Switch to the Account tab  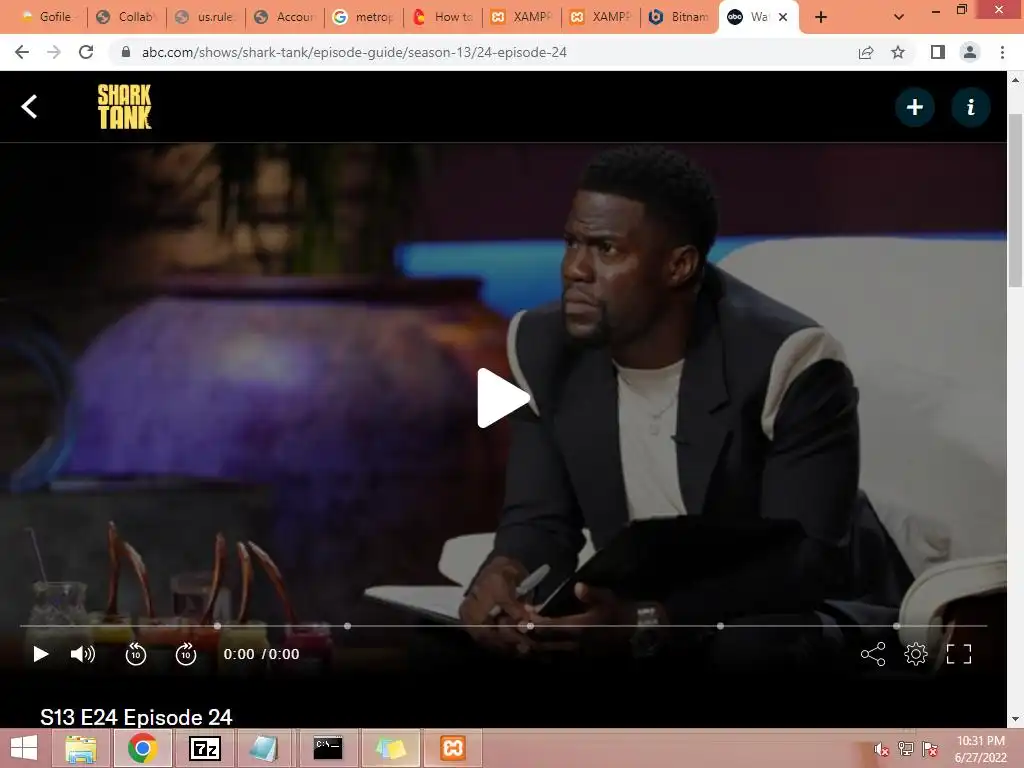pyautogui.click(x=285, y=17)
